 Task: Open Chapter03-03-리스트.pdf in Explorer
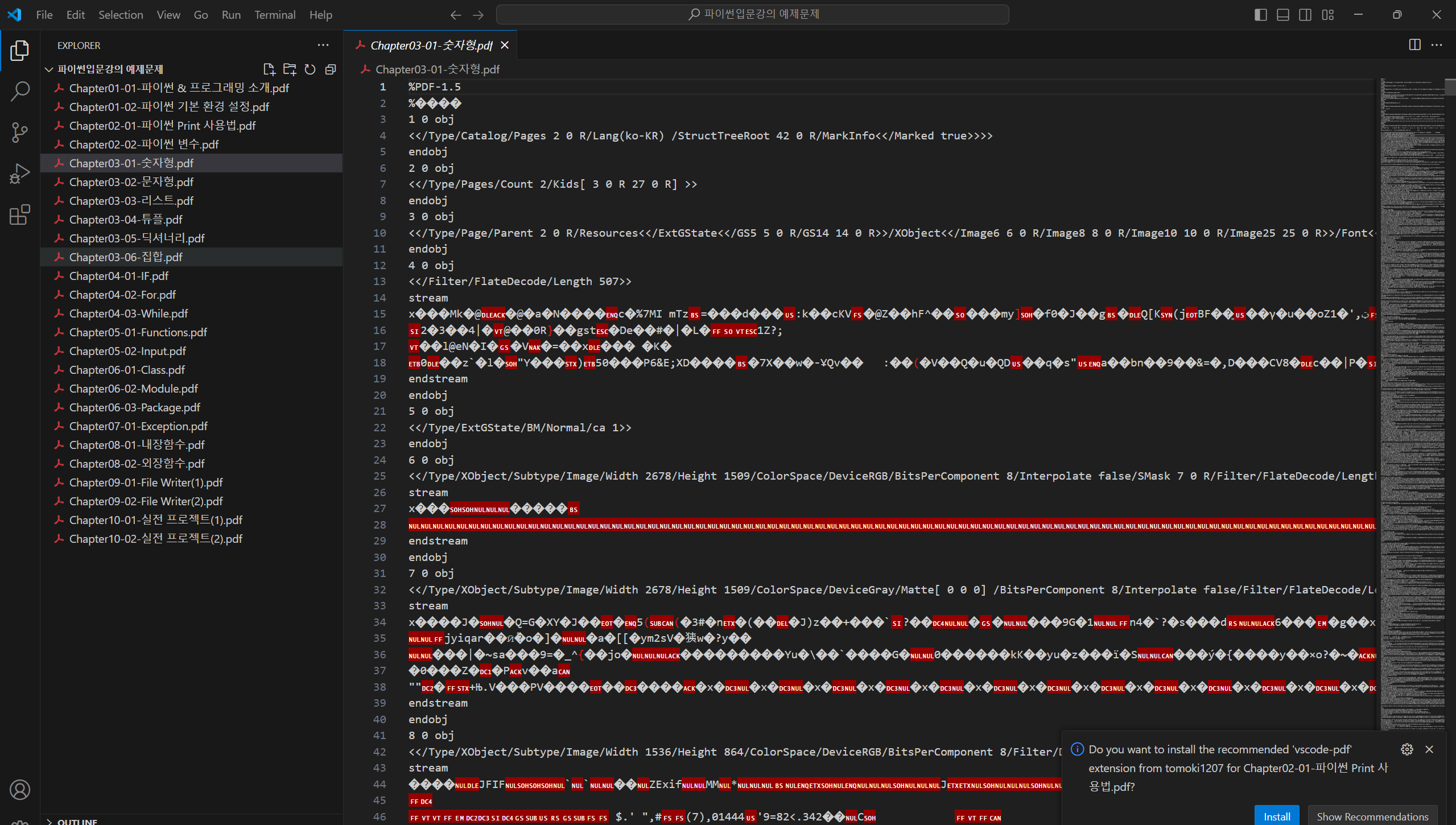(x=192, y=201)
